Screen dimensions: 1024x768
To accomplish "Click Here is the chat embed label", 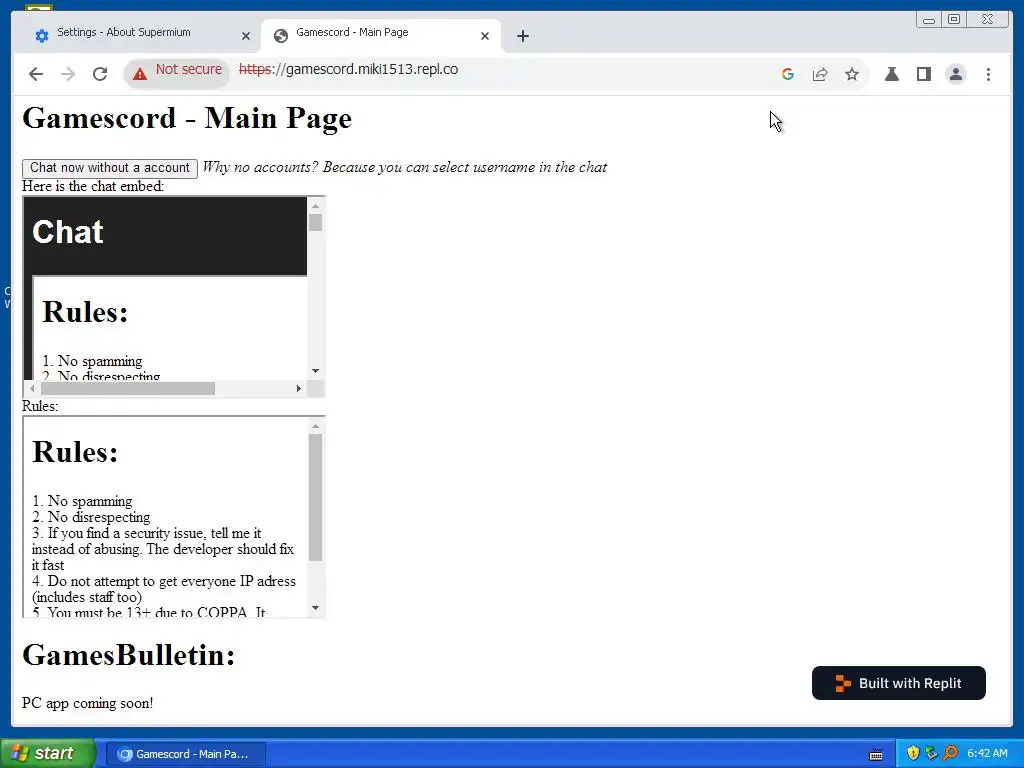I will [93, 186].
